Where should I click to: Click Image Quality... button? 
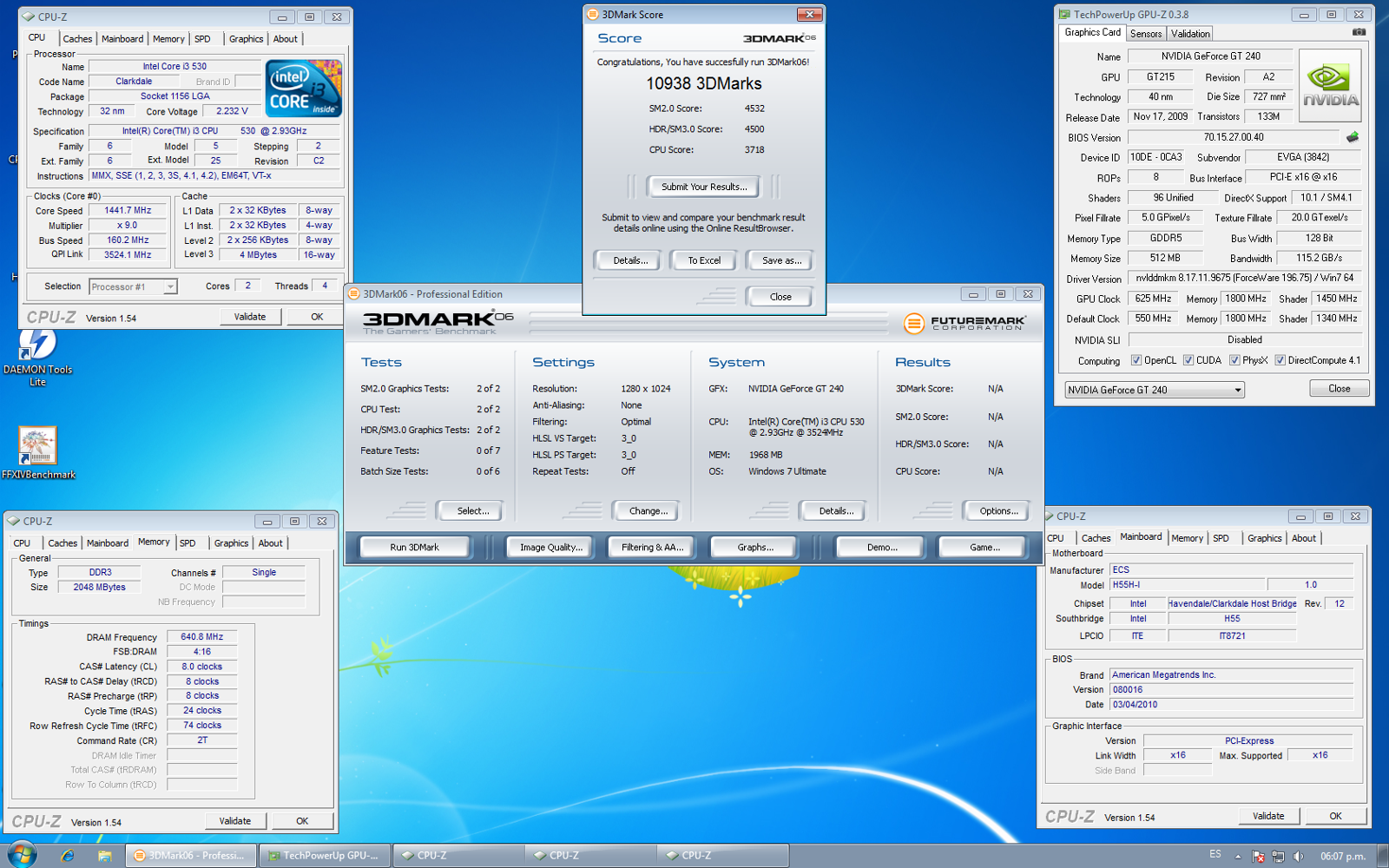coord(550,547)
